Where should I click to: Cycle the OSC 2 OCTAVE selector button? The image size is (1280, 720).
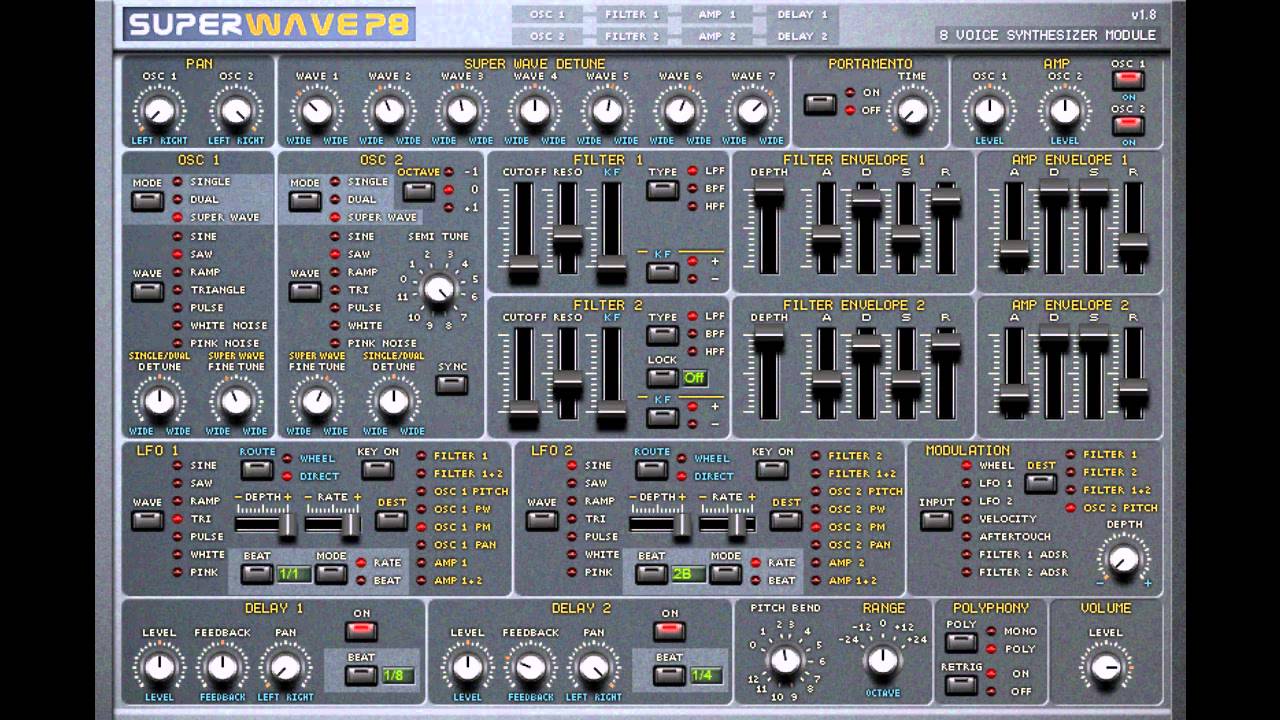pos(419,191)
